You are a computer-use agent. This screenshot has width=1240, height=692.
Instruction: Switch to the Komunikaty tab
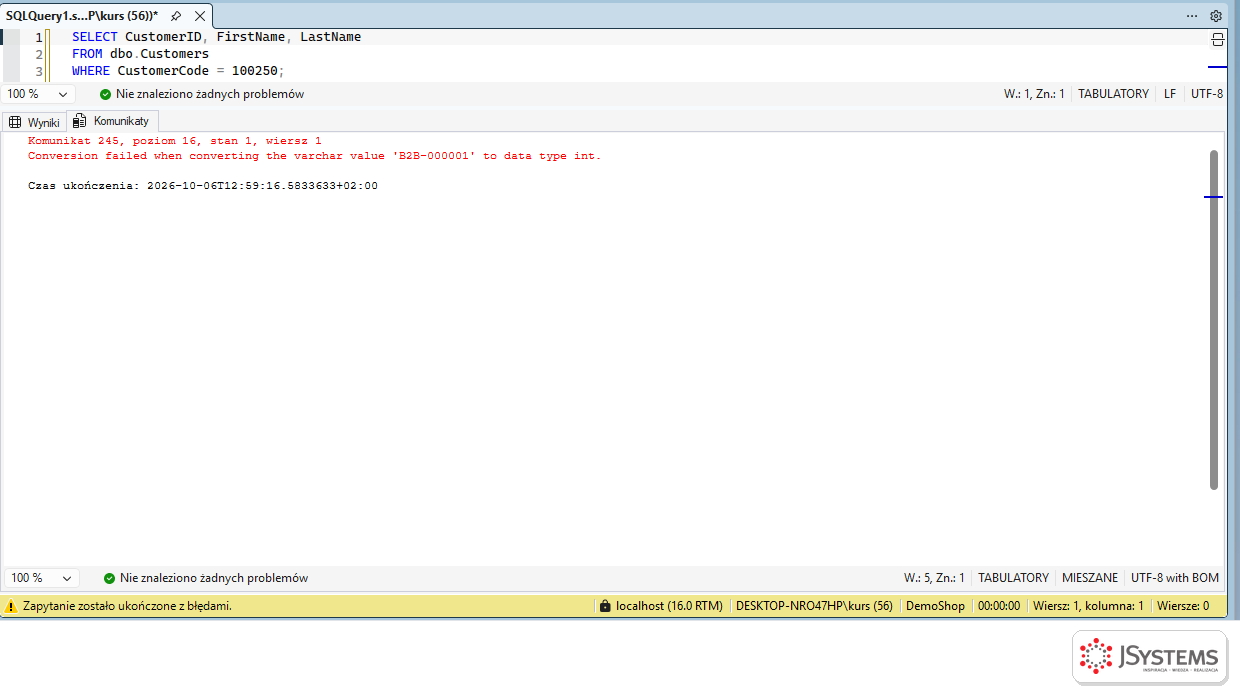111,121
